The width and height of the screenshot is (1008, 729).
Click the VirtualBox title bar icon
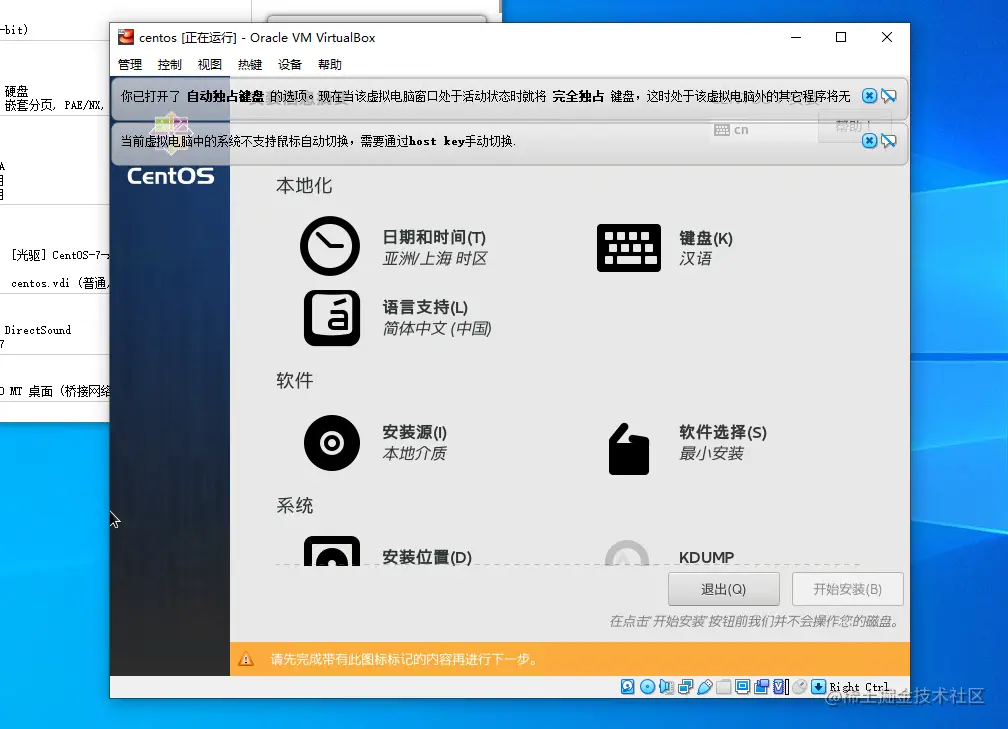click(x=126, y=37)
